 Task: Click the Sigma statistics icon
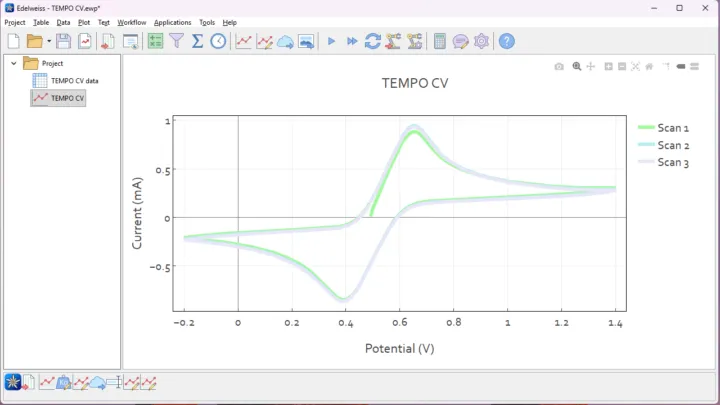click(x=197, y=41)
